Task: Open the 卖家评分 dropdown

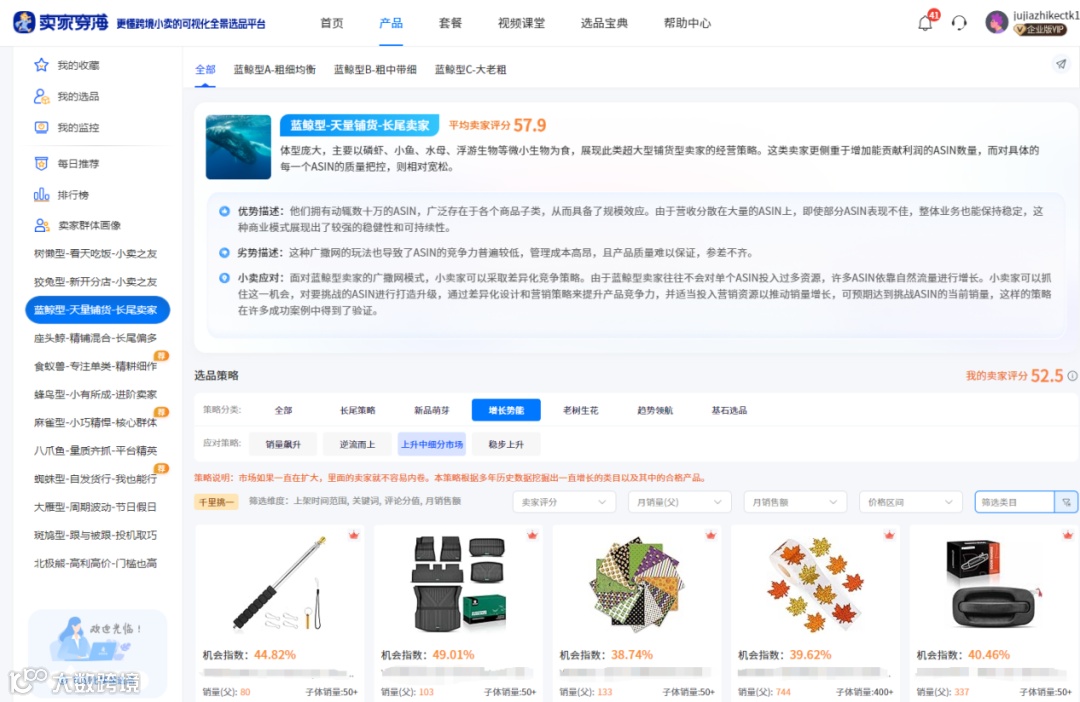Action: click(x=564, y=501)
